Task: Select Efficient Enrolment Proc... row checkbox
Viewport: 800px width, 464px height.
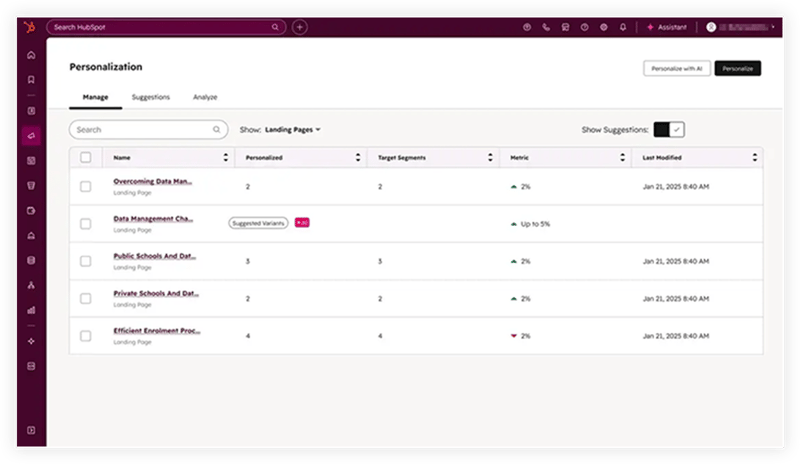Action: coord(86,336)
